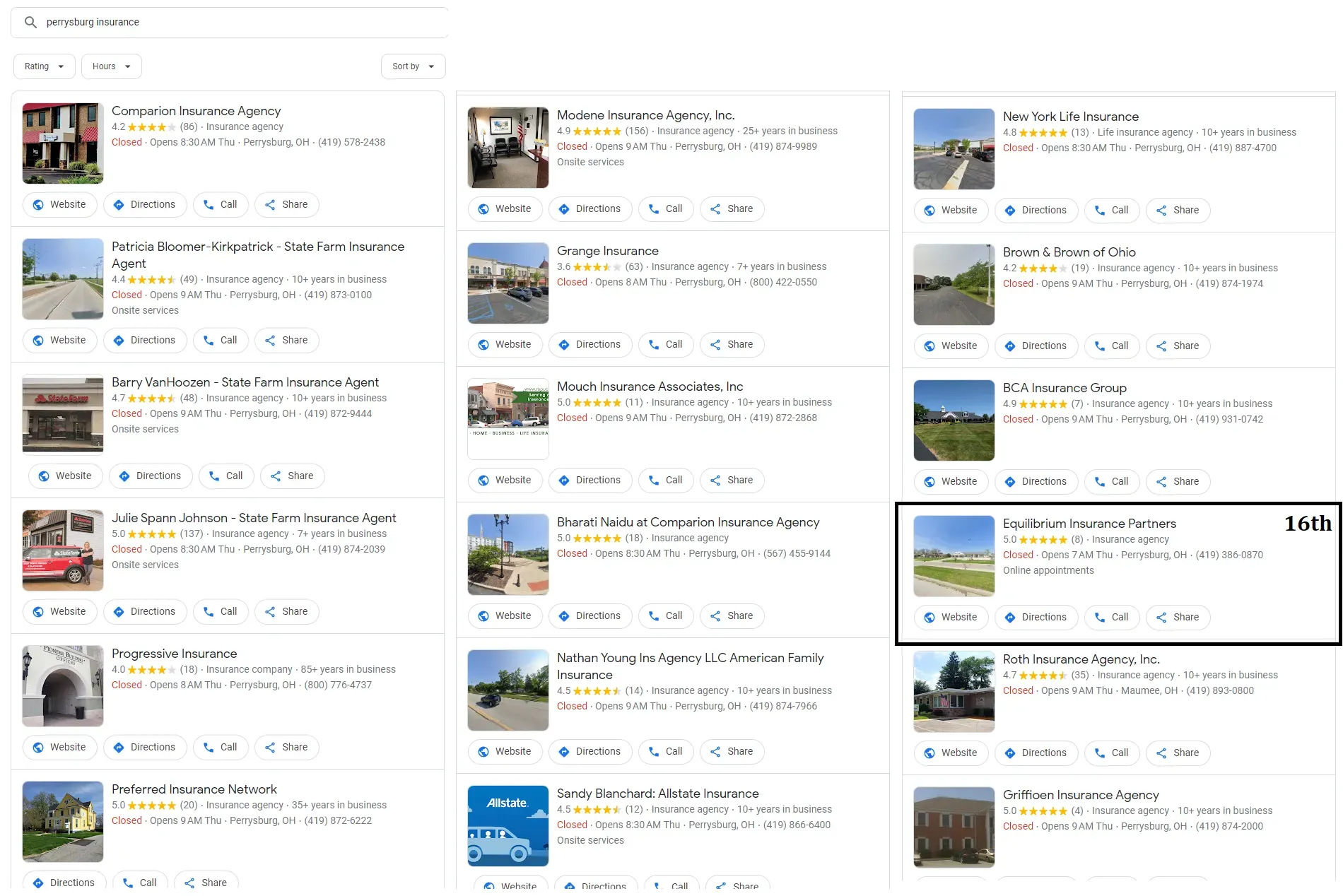Click globe icon for Bharati Naidu Comparion listing
Screen dimensions: 1343x896
tap(483, 616)
